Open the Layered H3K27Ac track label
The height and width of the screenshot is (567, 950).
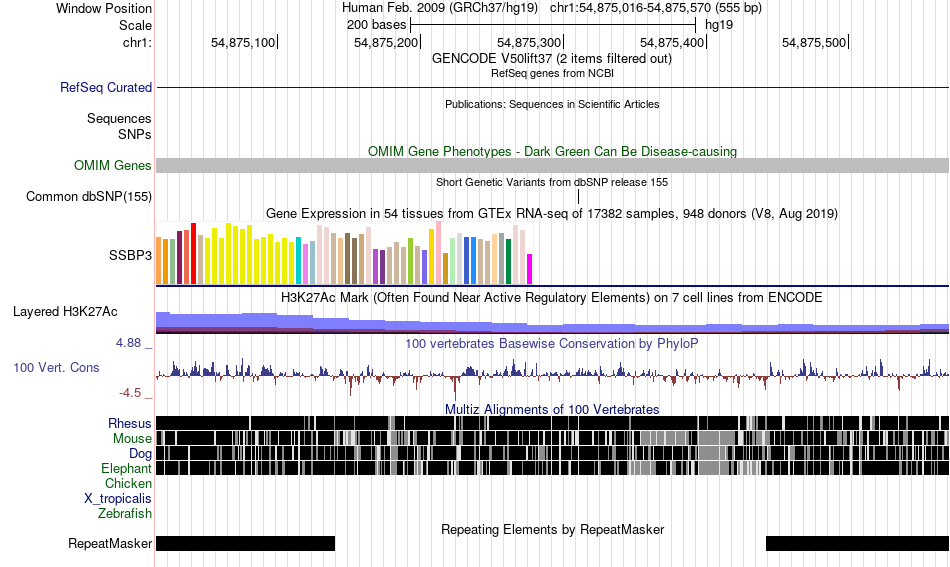pyautogui.click(x=65, y=311)
